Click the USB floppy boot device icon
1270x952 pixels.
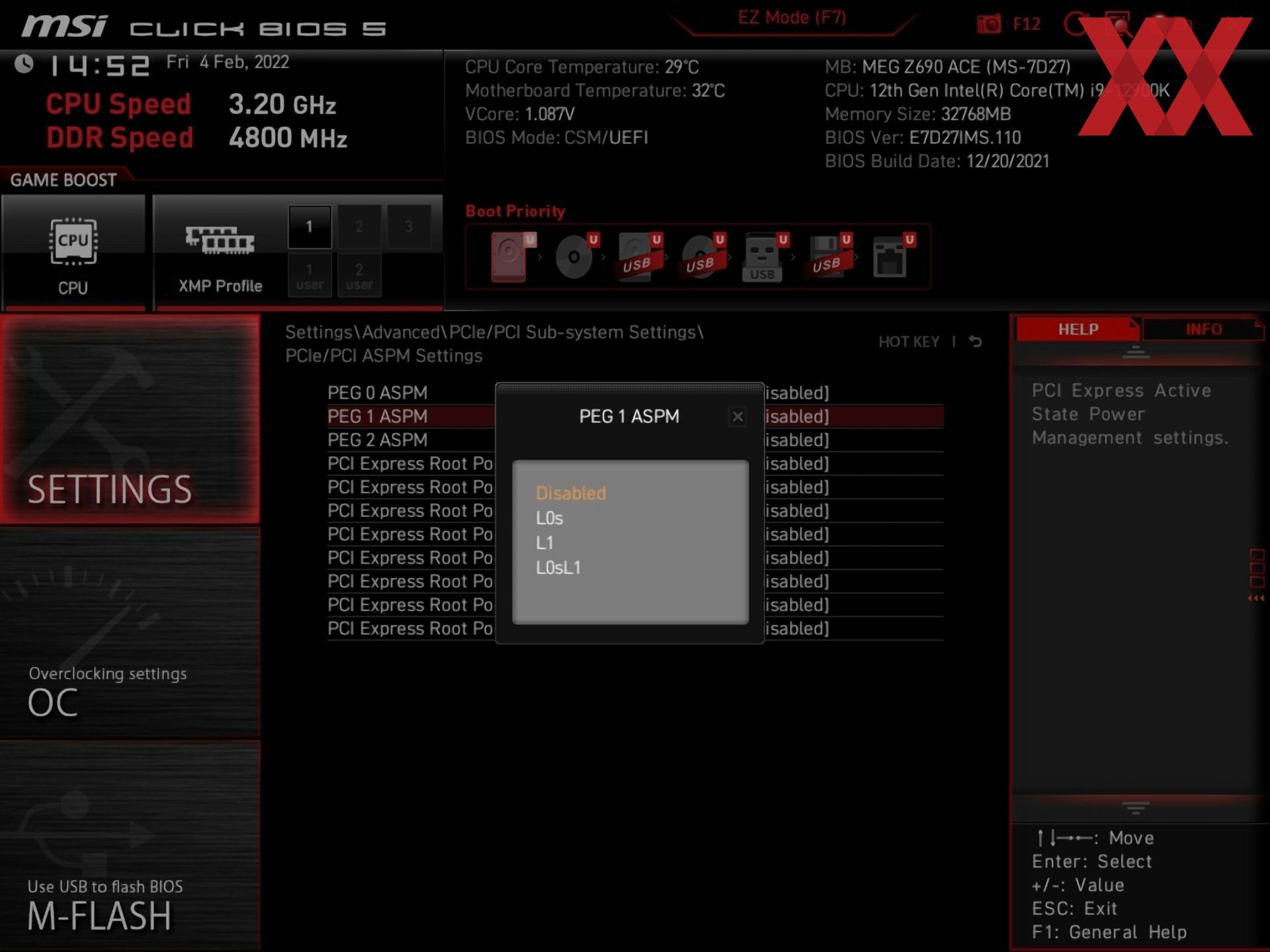[829, 257]
